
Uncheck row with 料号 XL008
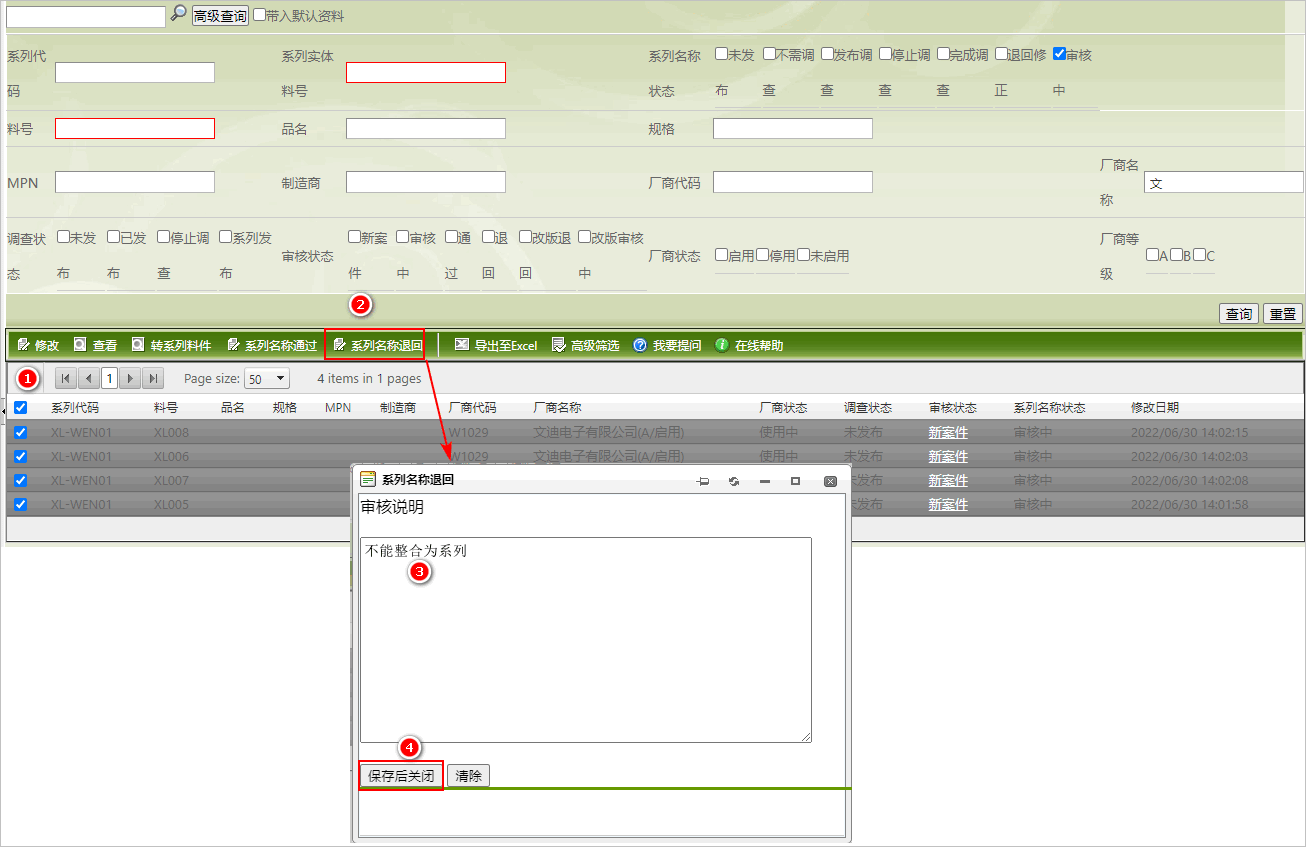tap(20, 432)
